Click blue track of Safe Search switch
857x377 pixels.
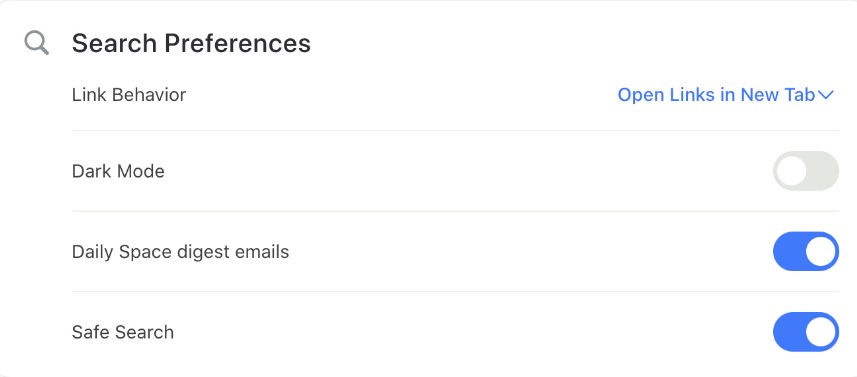point(788,332)
